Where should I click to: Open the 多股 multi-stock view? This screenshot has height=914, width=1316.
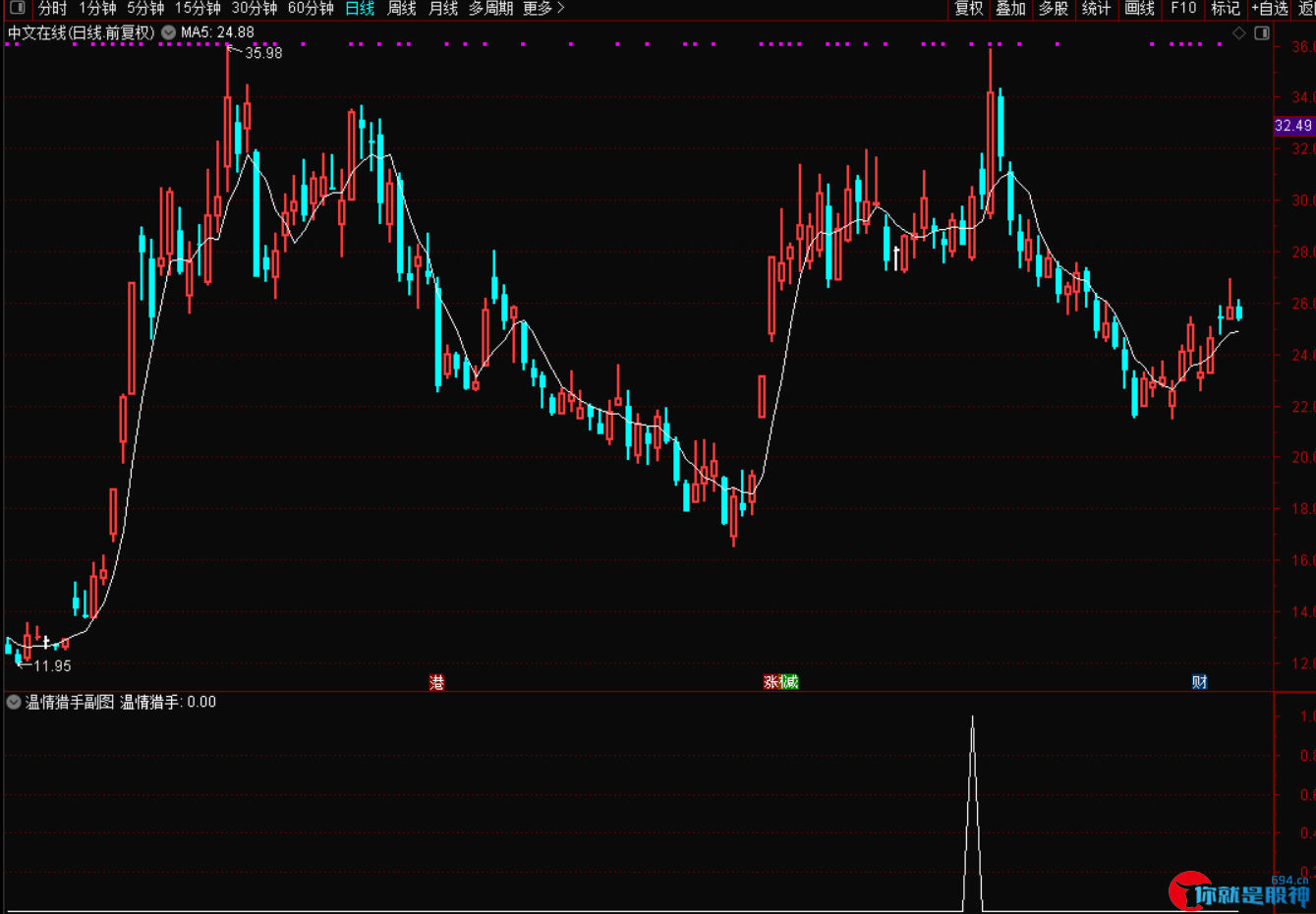[1054, 8]
